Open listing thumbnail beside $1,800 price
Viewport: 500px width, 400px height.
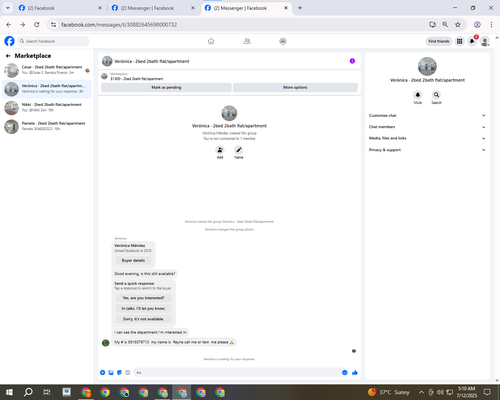(x=104, y=76)
